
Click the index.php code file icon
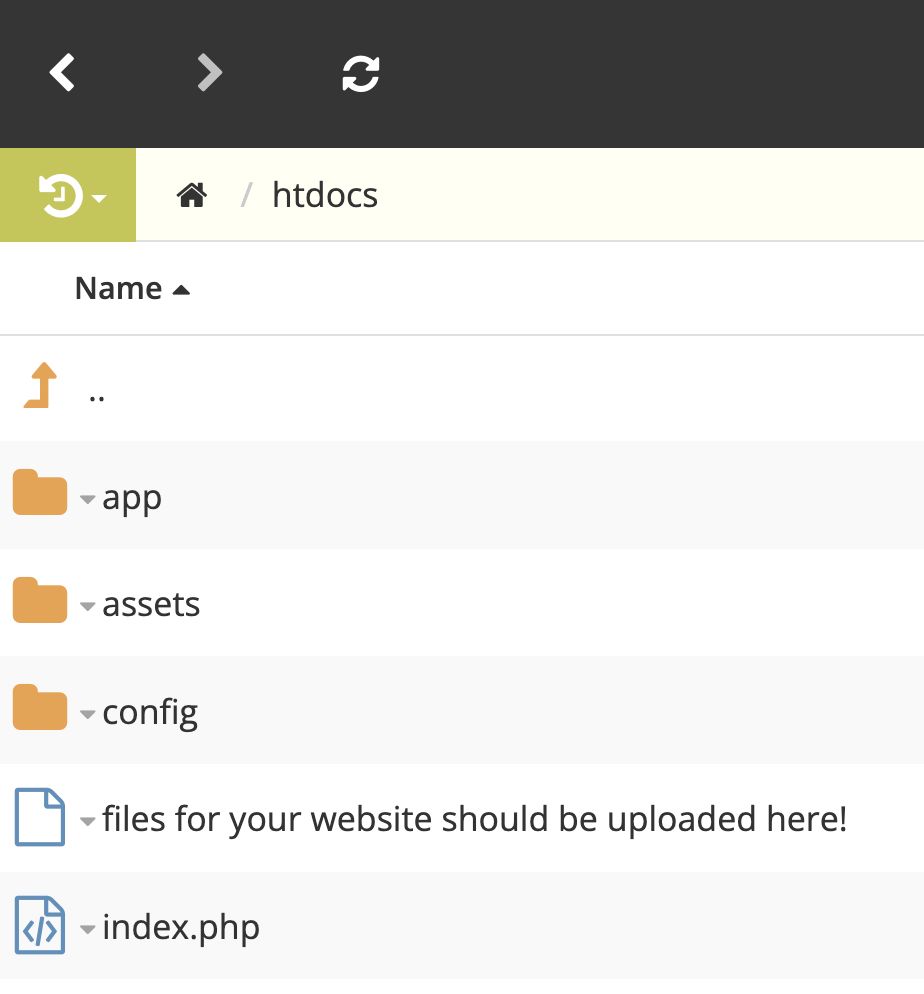coord(40,926)
